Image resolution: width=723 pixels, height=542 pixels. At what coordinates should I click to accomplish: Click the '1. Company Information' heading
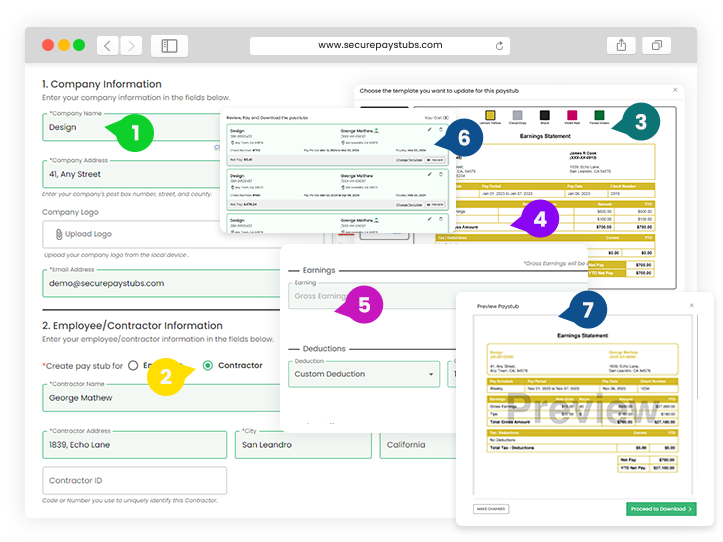pos(102,84)
